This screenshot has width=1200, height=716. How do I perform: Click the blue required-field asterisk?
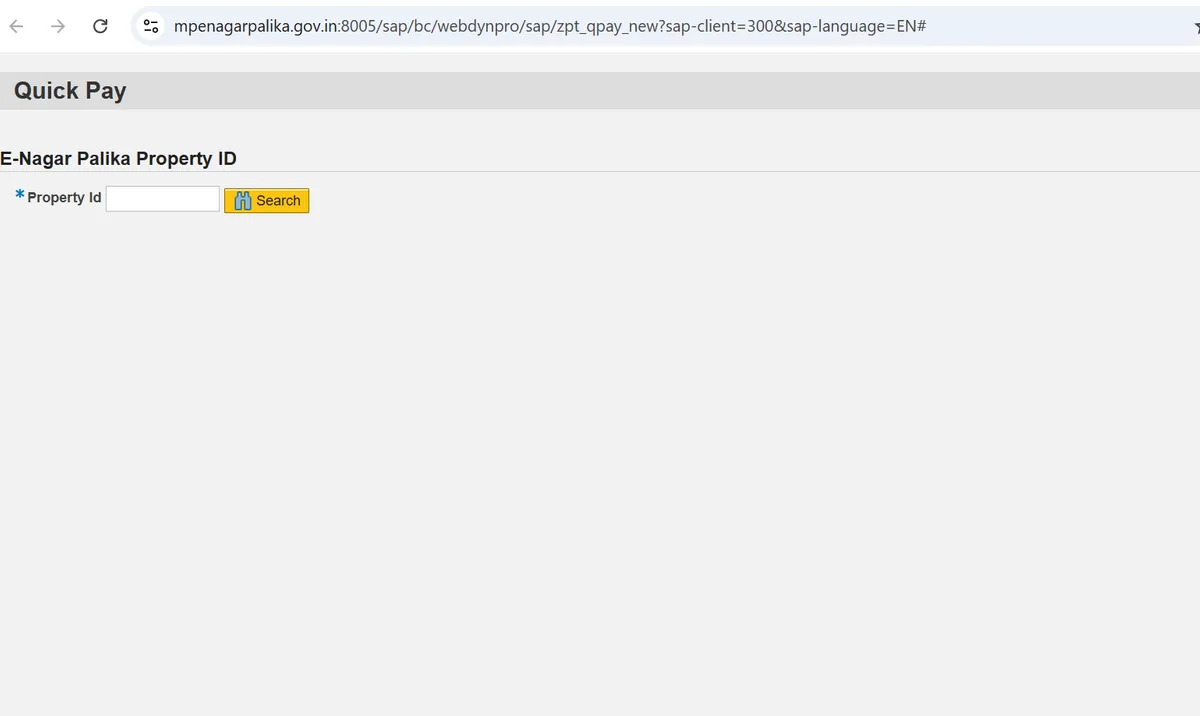coord(20,196)
